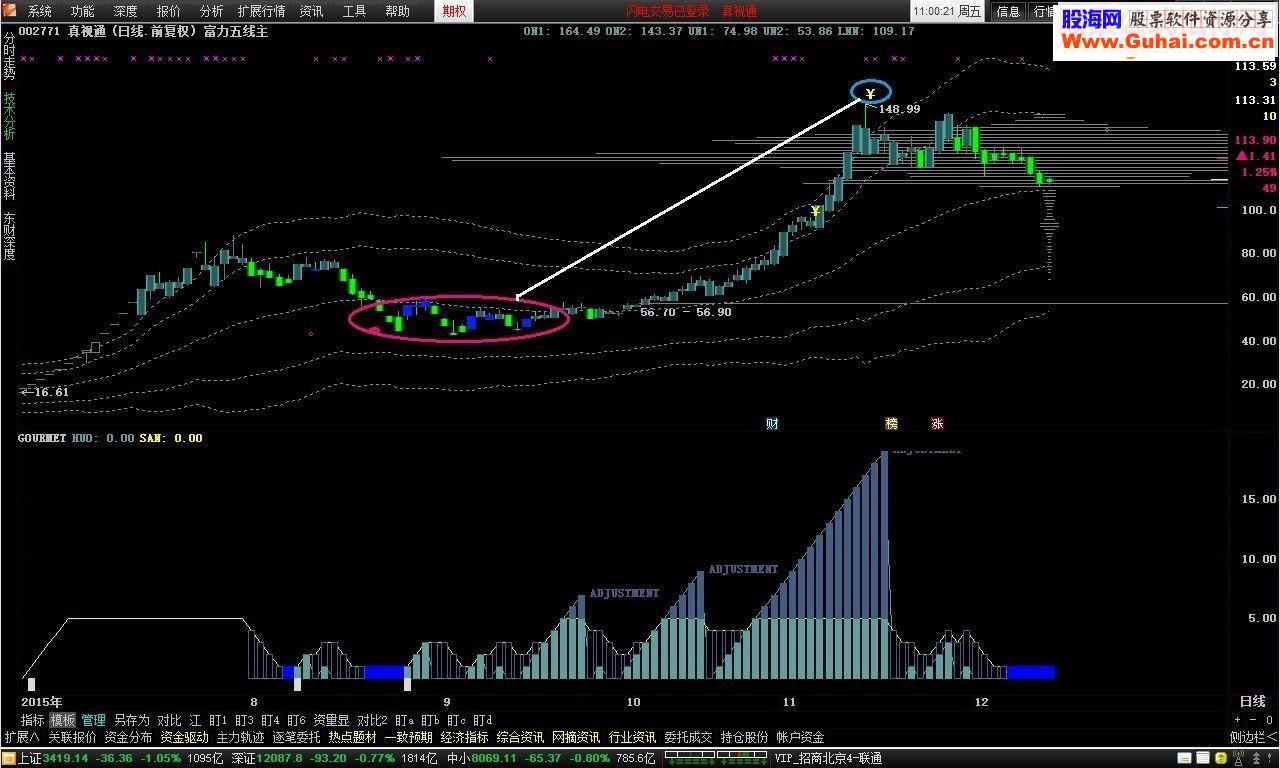
Task: Select the 盯a template
Action: coord(405,720)
